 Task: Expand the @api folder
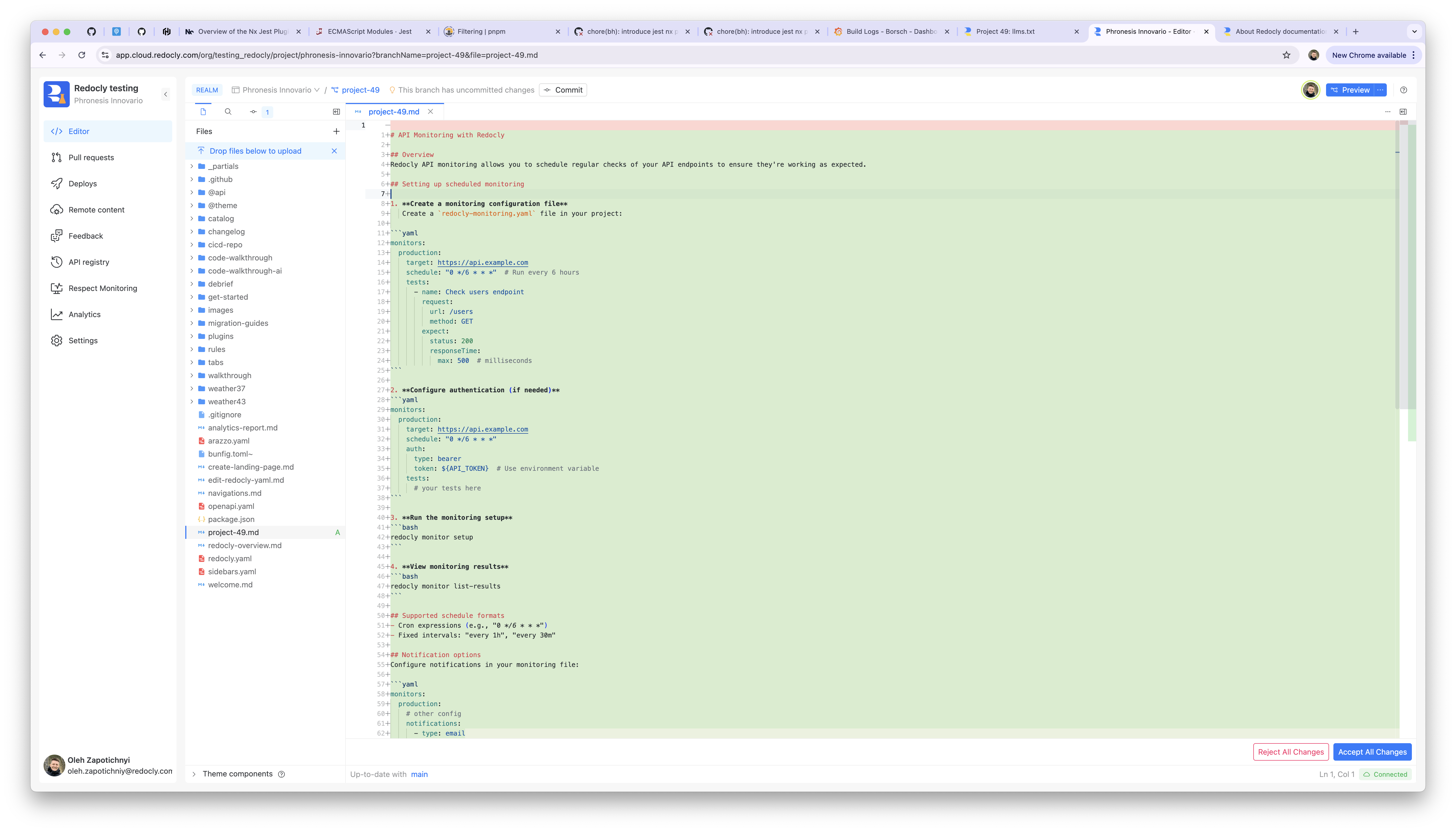(192, 193)
